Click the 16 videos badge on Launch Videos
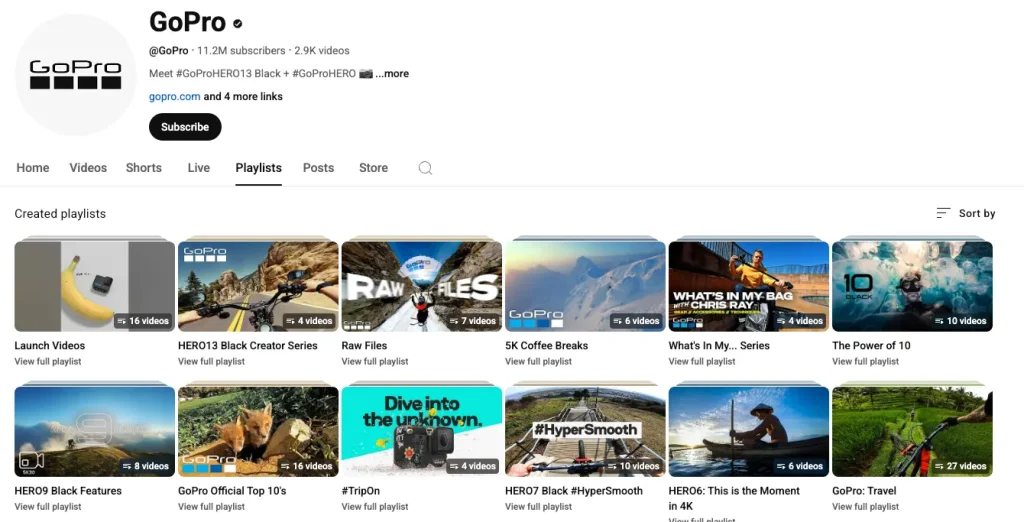 click(x=143, y=321)
